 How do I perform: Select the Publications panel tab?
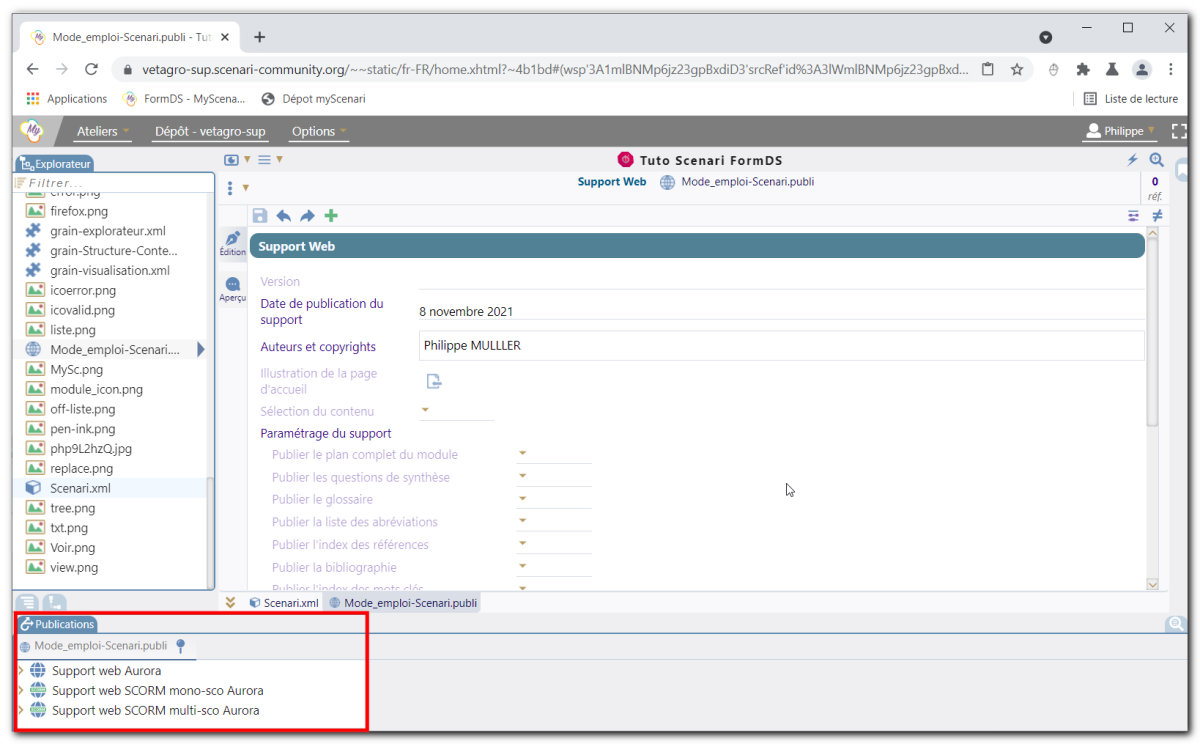tap(57, 624)
